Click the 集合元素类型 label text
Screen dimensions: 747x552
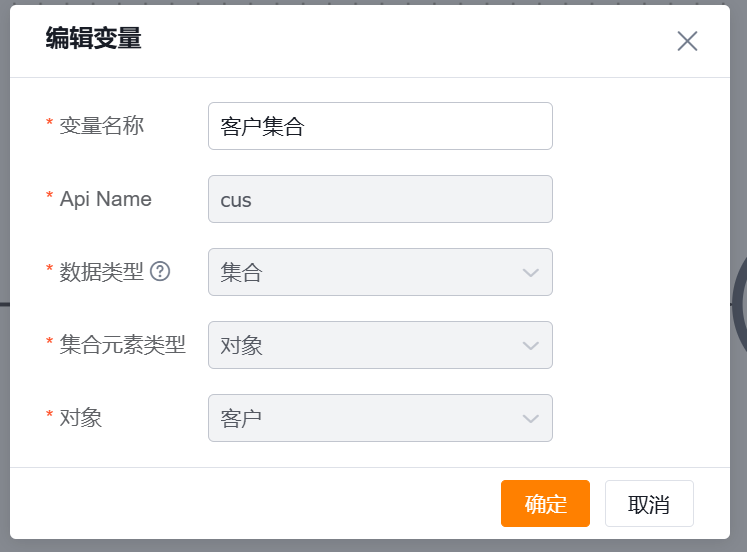(122, 344)
